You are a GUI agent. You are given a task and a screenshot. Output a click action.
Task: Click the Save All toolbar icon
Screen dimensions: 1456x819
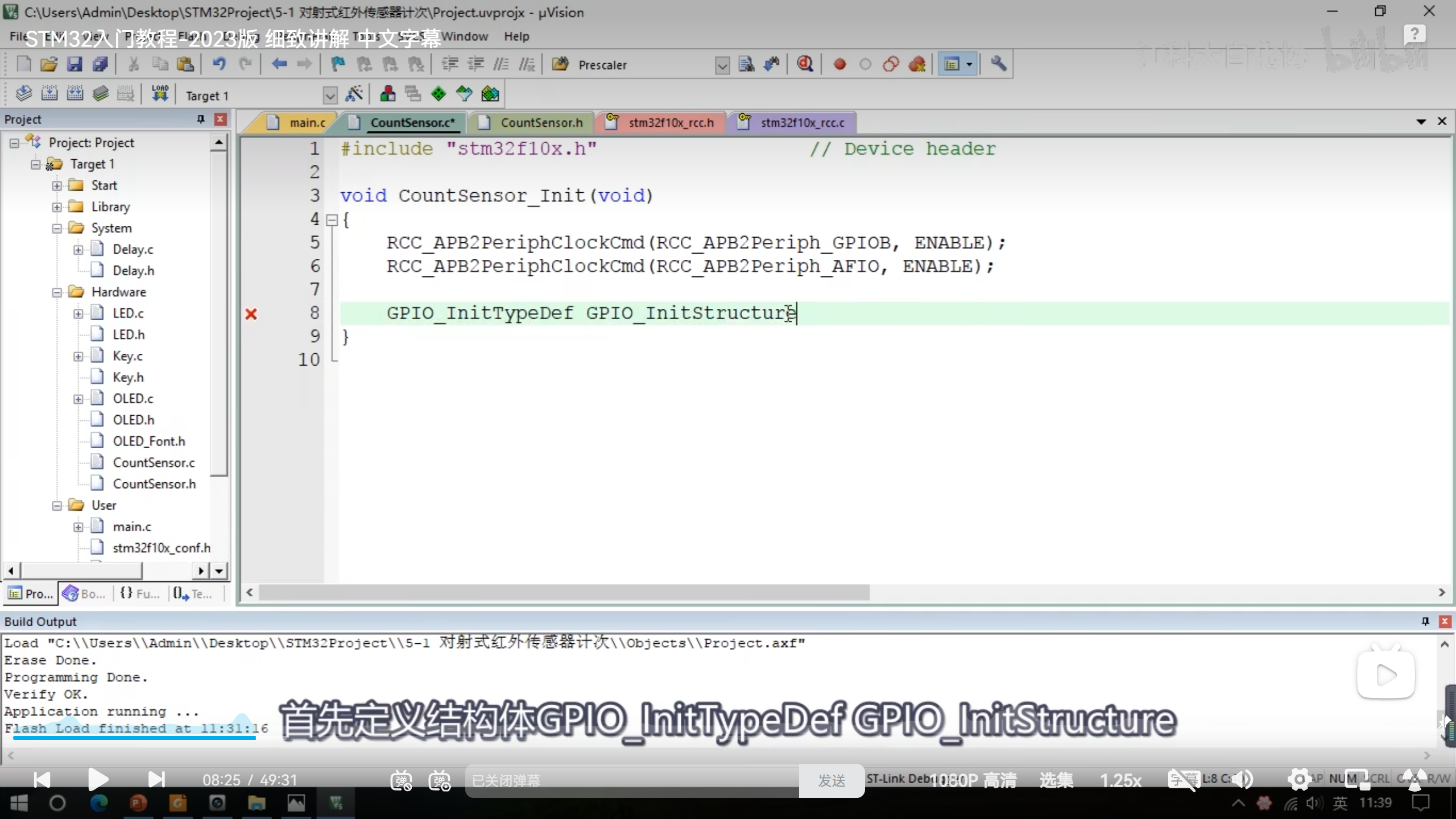(x=100, y=64)
